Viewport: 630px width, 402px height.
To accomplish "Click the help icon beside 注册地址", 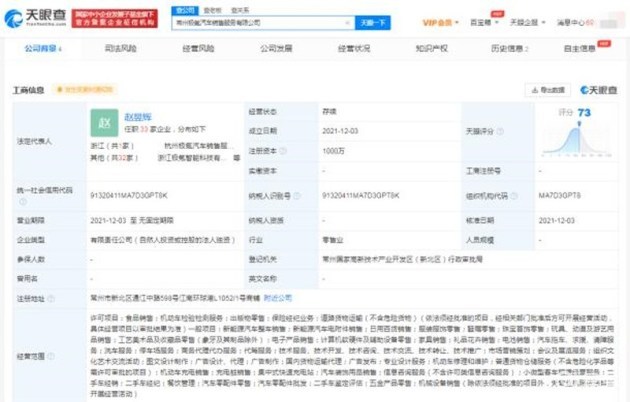I will pos(51,299).
